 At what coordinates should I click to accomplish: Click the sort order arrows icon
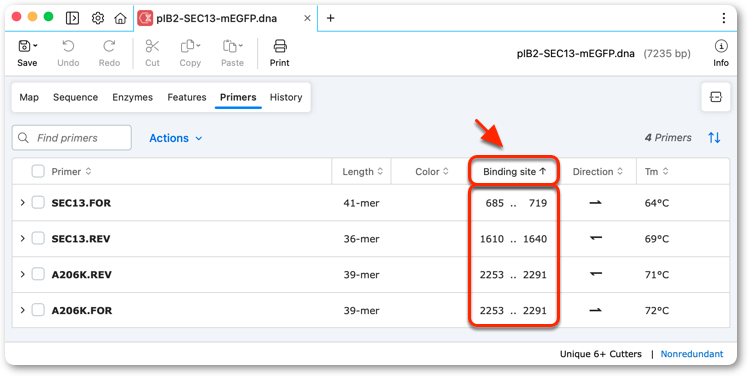(x=714, y=138)
